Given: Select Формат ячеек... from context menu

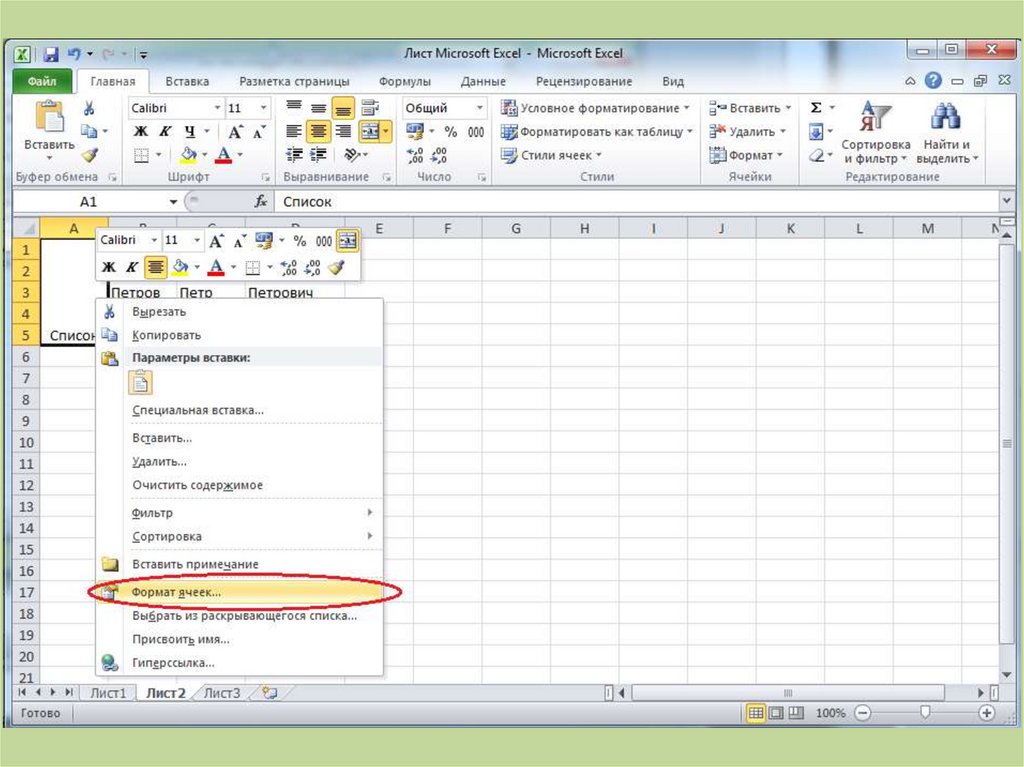Looking at the screenshot, I should point(176,592).
